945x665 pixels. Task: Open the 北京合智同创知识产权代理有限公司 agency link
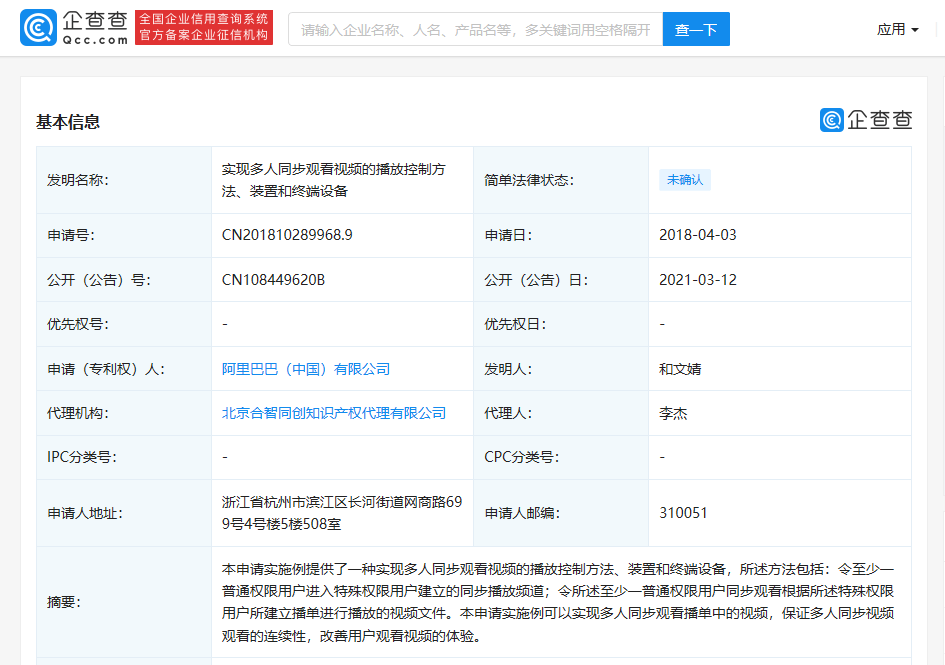click(334, 413)
